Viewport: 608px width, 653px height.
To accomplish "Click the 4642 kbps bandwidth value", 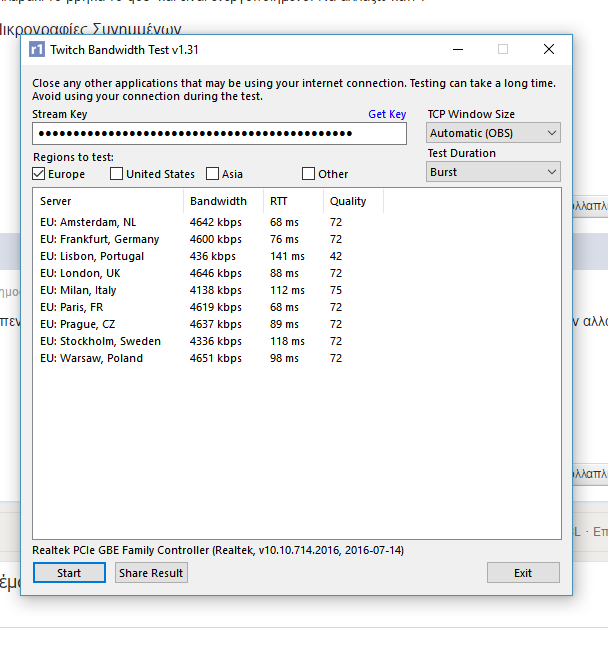I will pyautogui.click(x=216, y=222).
